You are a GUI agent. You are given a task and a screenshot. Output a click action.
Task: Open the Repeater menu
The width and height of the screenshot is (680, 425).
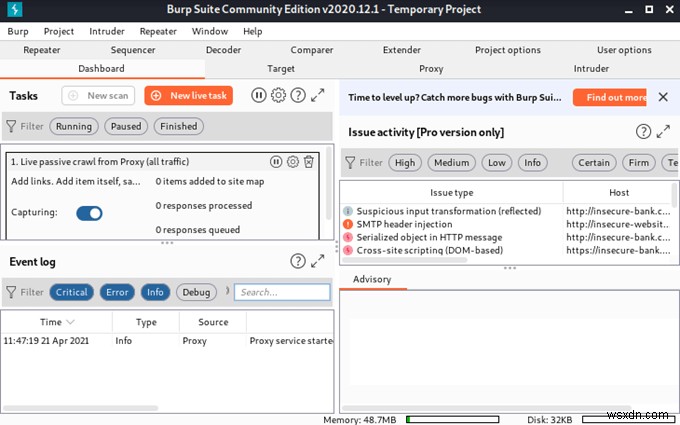(158, 31)
